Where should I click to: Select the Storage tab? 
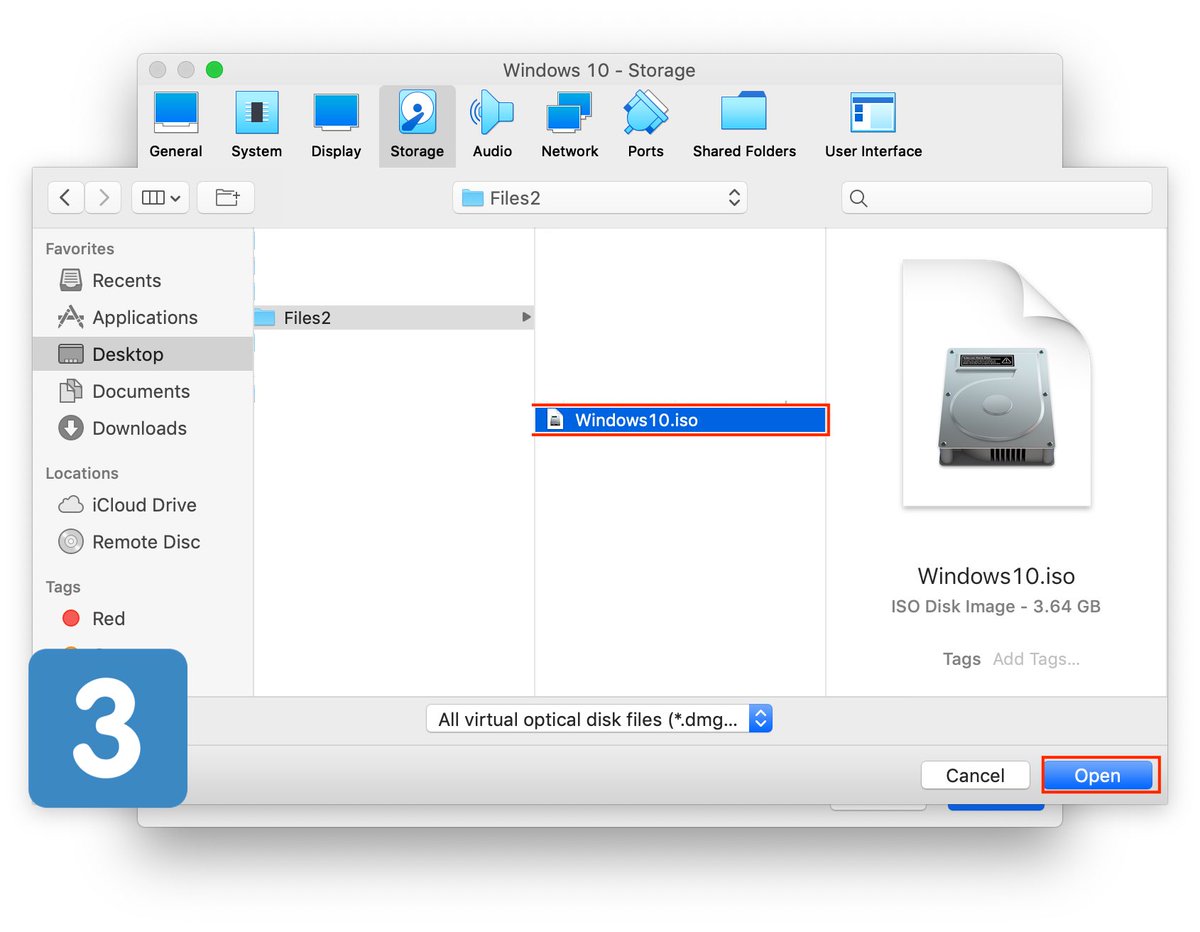click(417, 126)
